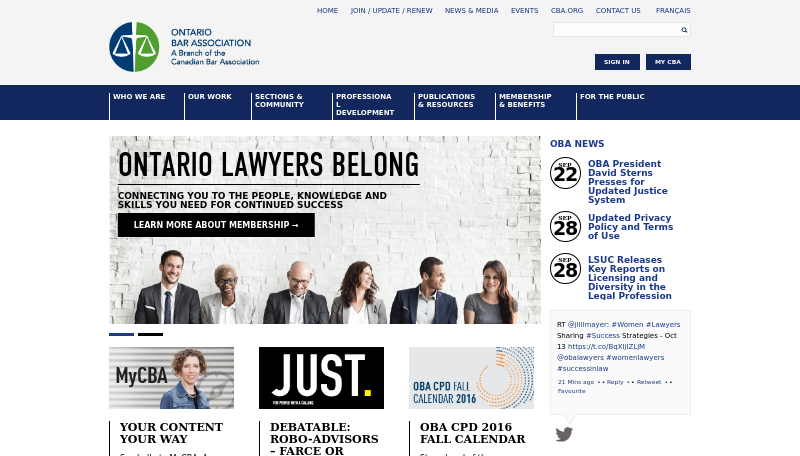Expand the Sections & Community menu

[280, 100]
